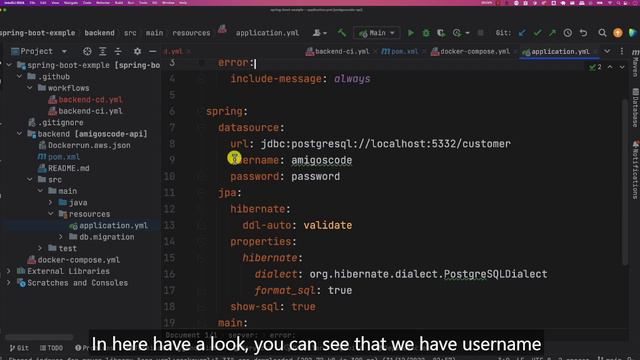Commit changes with Git checkmark icon
This screenshot has width=640, height=360.
point(537,33)
